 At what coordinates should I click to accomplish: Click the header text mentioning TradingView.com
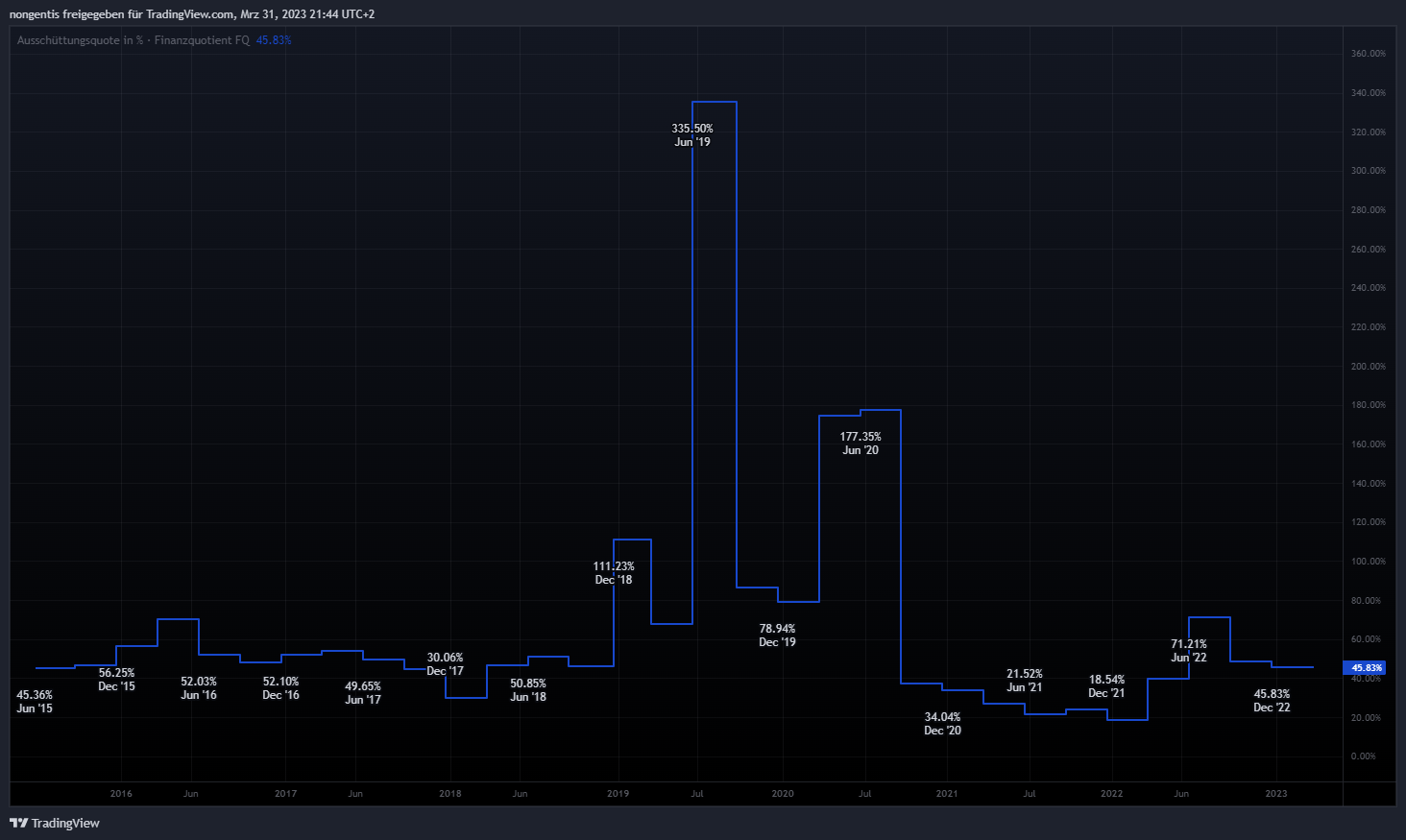click(x=192, y=14)
